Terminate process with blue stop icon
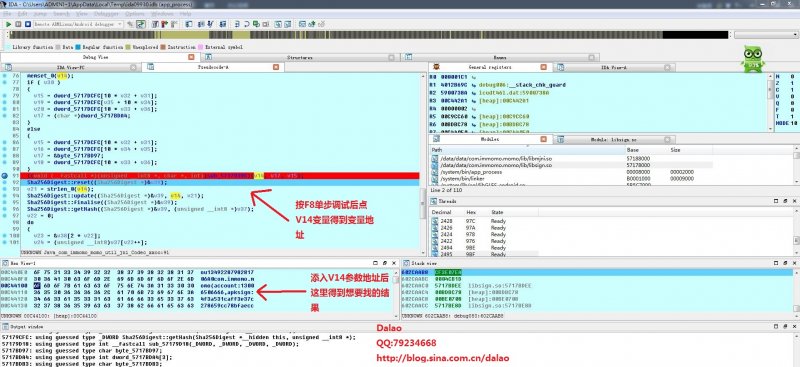The width and height of the screenshot is (800, 367). tap(27, 24)
